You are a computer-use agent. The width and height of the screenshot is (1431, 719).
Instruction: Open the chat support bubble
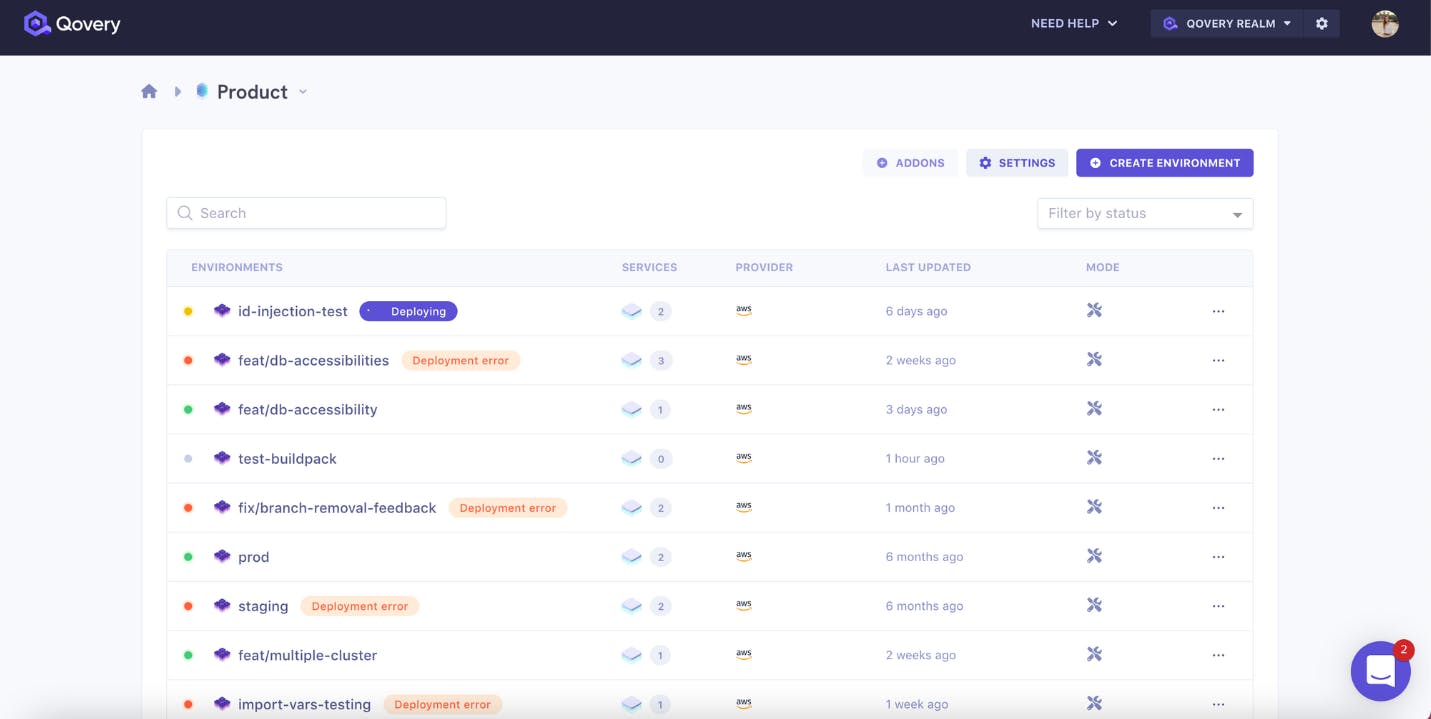pyautogui.click(x=1380, y=671)
